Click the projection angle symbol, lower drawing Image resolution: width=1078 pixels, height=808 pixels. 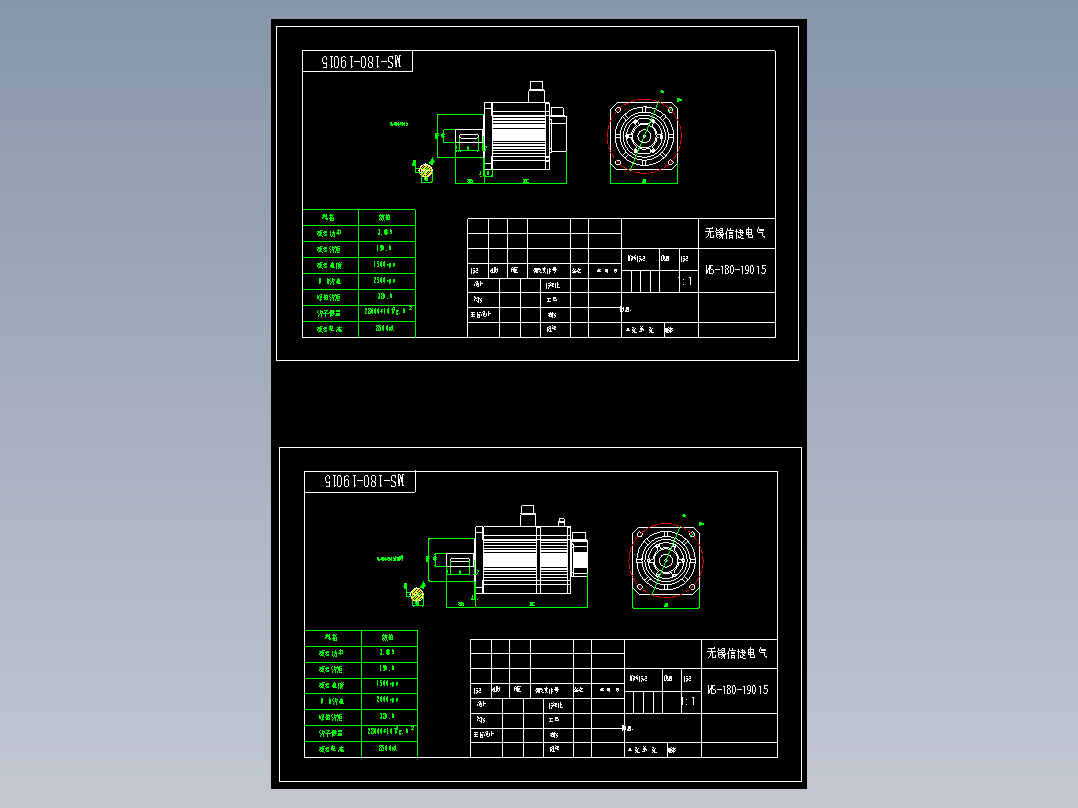coord(416,592)
